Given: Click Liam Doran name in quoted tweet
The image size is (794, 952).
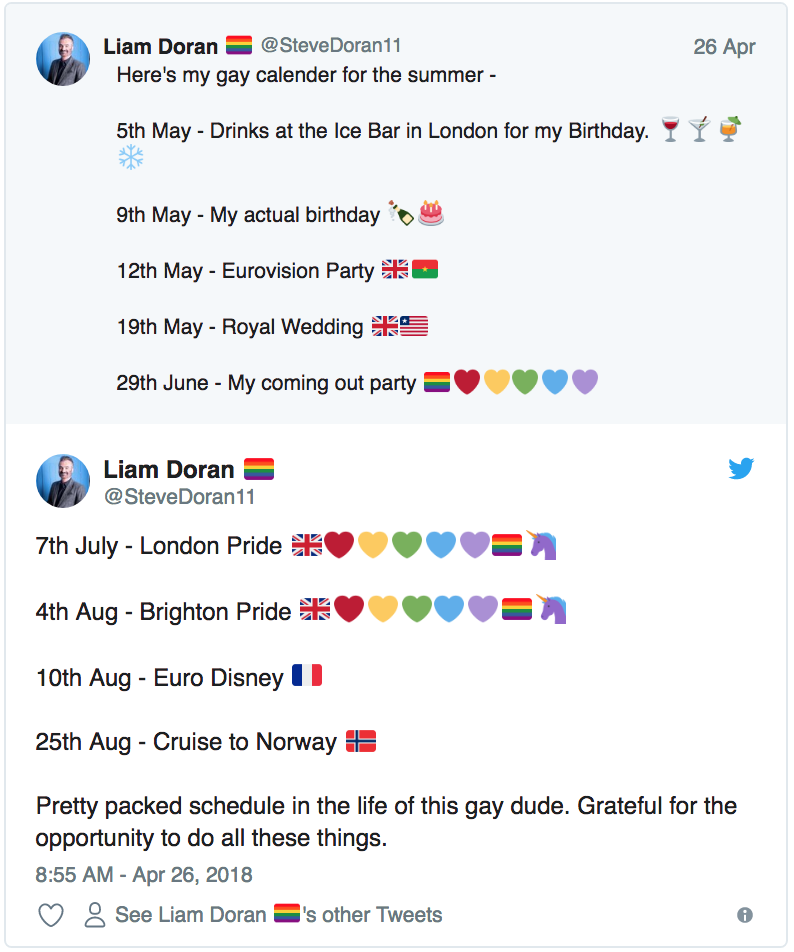Looking at the screenshot, I should point(161,46).
